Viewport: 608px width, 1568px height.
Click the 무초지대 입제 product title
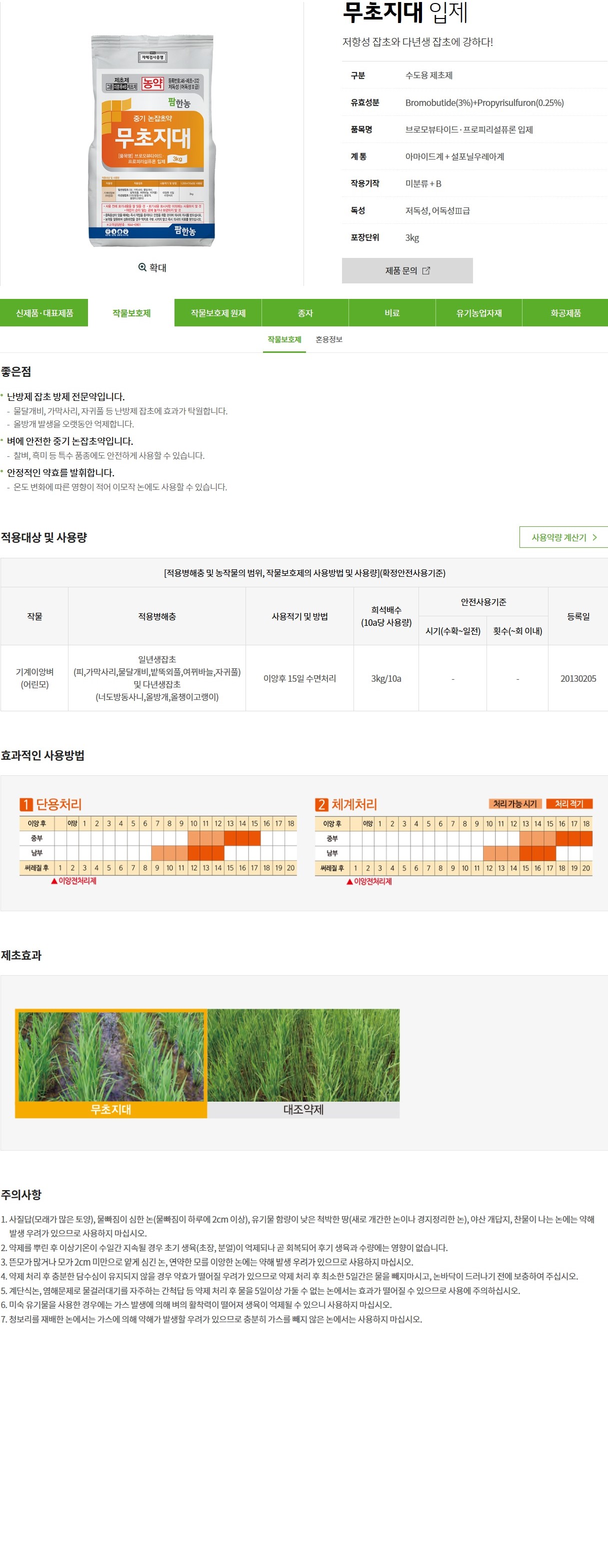(405, 12)
